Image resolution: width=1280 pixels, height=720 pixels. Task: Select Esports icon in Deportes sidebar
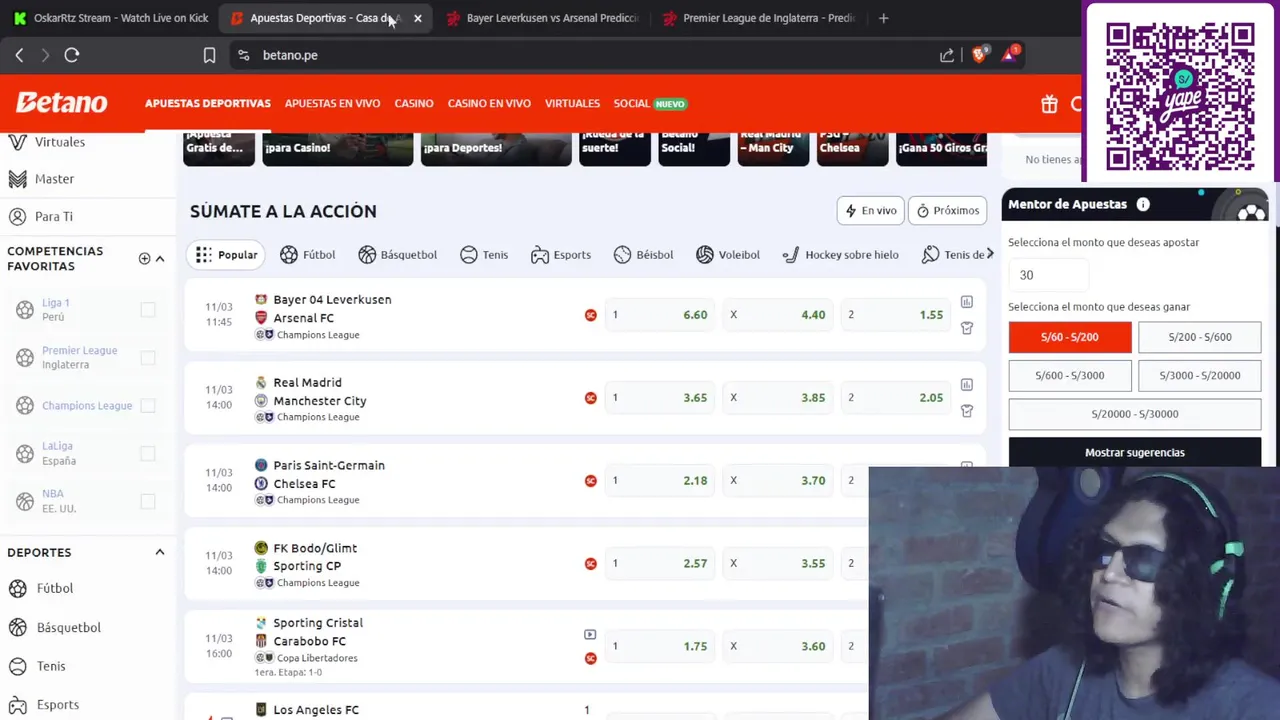17,705
